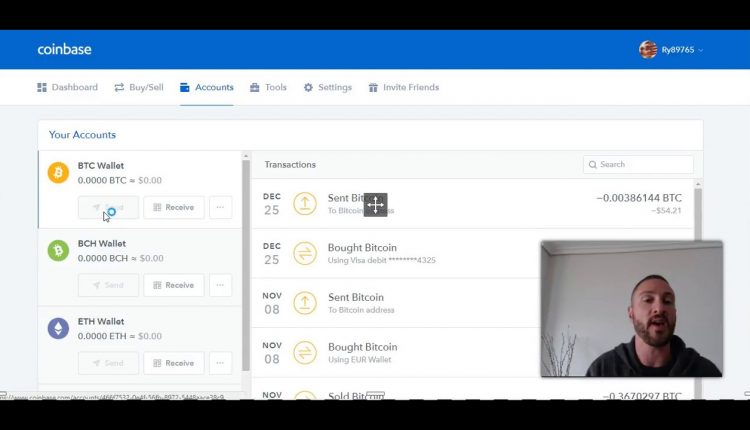This screenshot has height=430, width=750.
Task: Go to the Dashboard tab
Action: [x=67, y=88]
